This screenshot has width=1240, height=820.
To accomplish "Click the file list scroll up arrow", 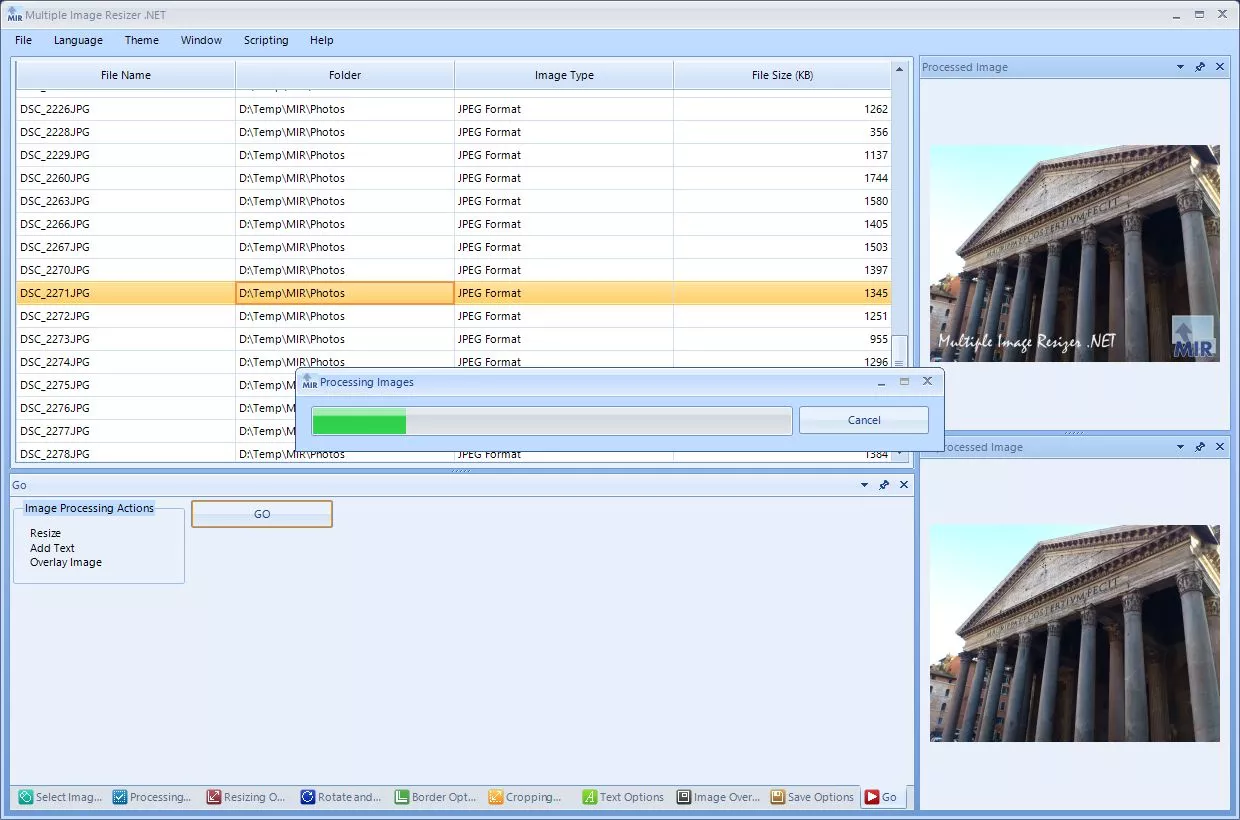I will (900, 69).
